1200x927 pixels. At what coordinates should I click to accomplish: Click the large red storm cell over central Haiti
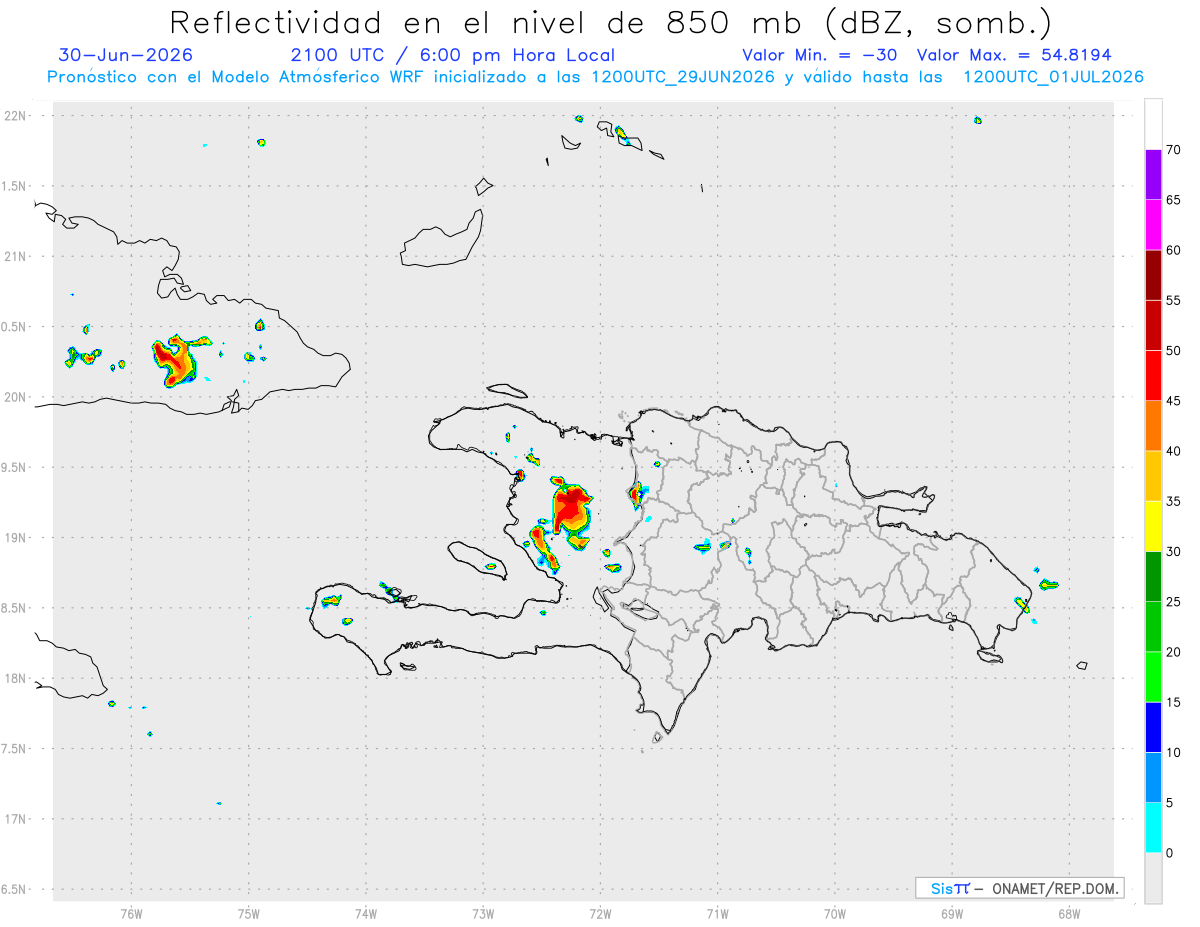tap(570, 510)
